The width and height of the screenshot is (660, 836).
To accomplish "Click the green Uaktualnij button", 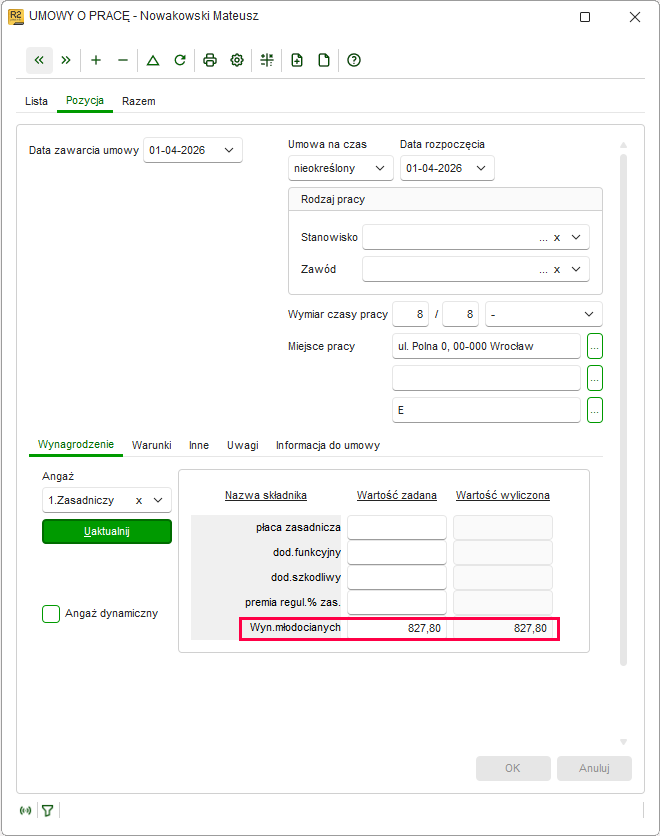I will pyautogui.click(x=107, y=532).
